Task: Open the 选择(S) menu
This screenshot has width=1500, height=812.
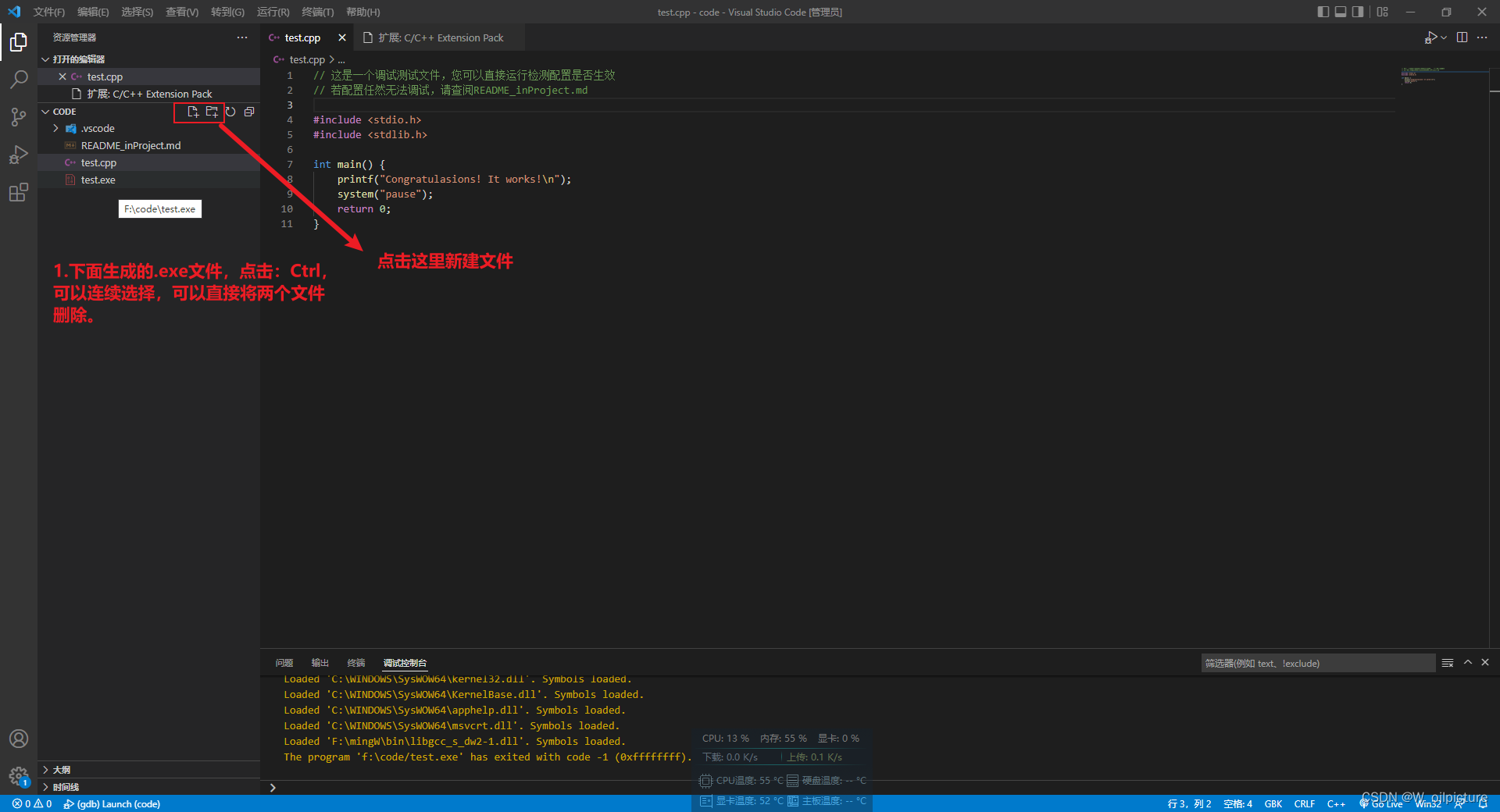Action: click(137, 12)
